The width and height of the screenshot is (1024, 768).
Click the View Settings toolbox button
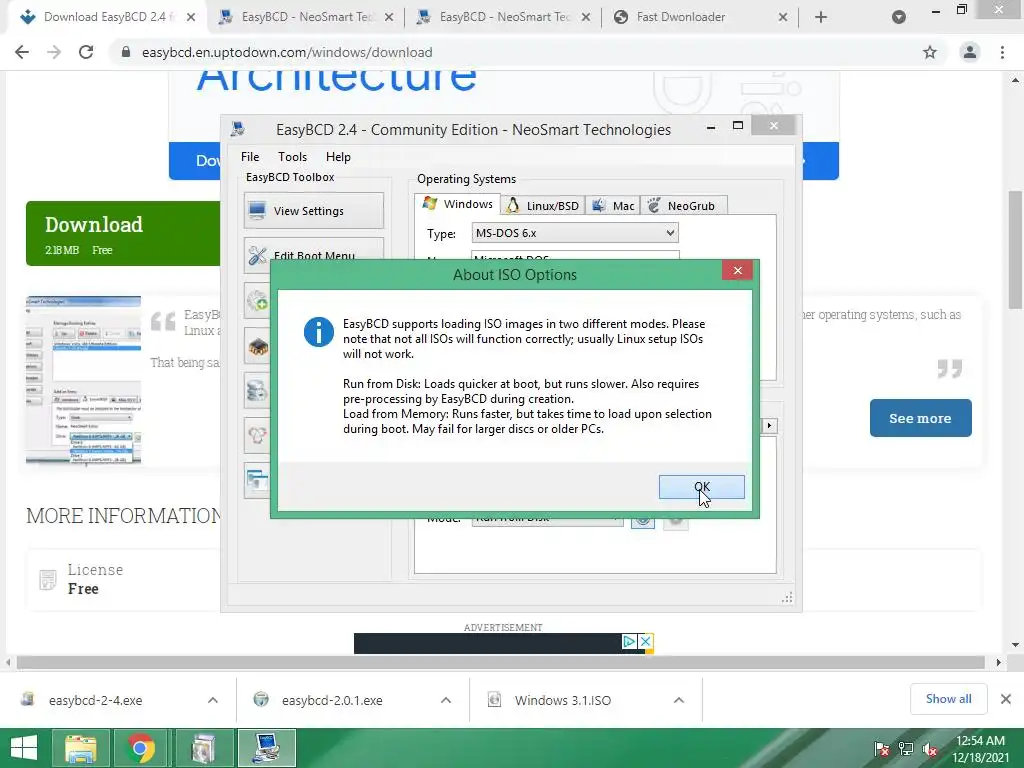pyautogui.click(x=313, y=210)
